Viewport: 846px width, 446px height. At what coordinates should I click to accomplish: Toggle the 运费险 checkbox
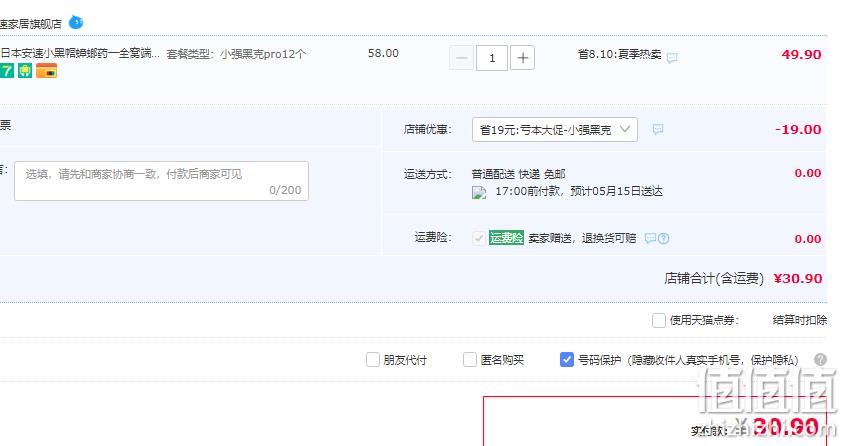(x=478, y=238)
